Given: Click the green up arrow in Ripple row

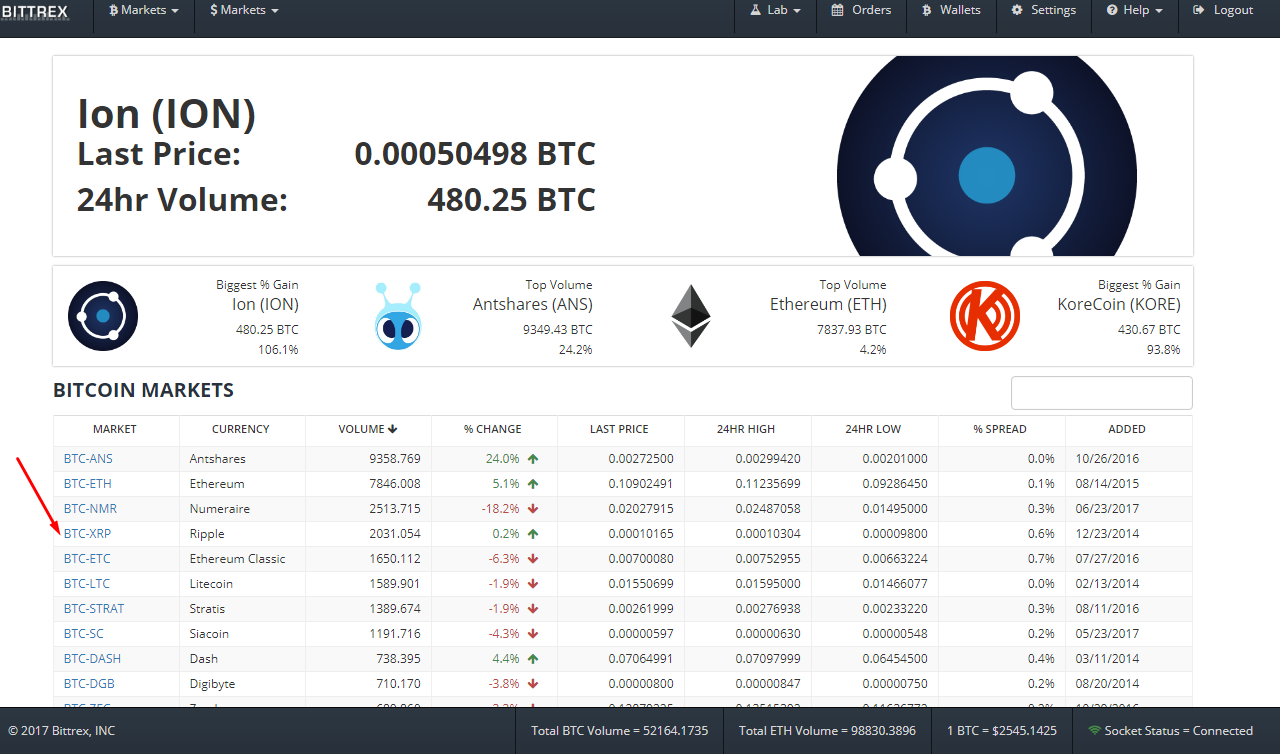Looking at the screenshot, I should point(533,534).
